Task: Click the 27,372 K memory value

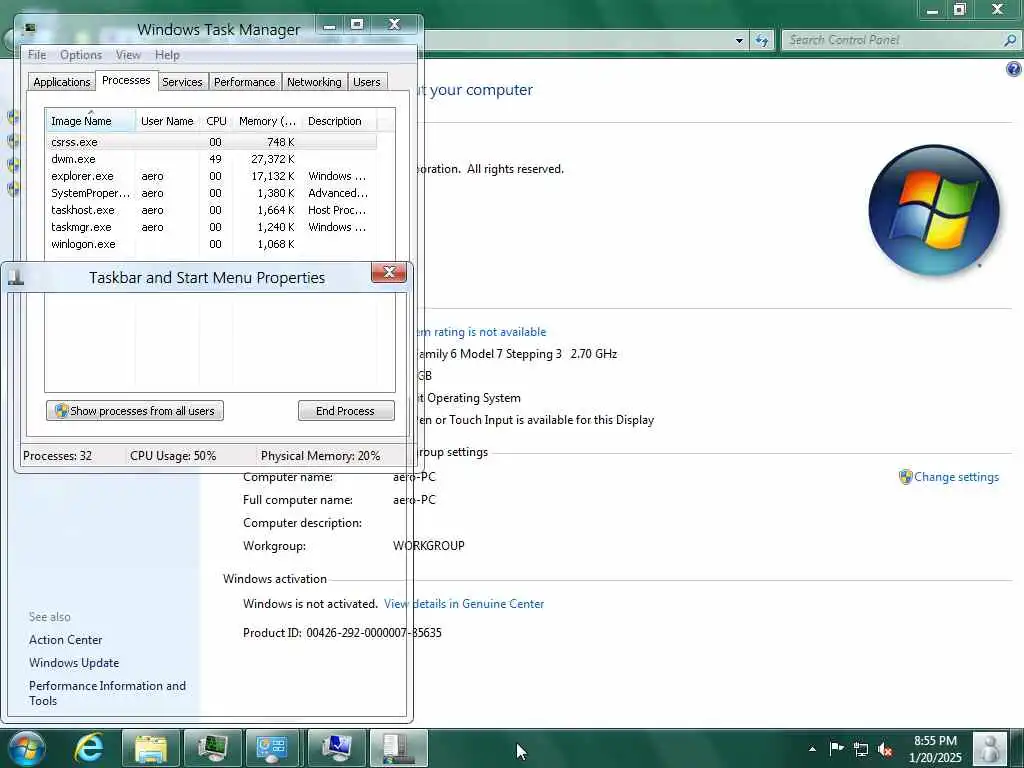Action: pos(272,159)
